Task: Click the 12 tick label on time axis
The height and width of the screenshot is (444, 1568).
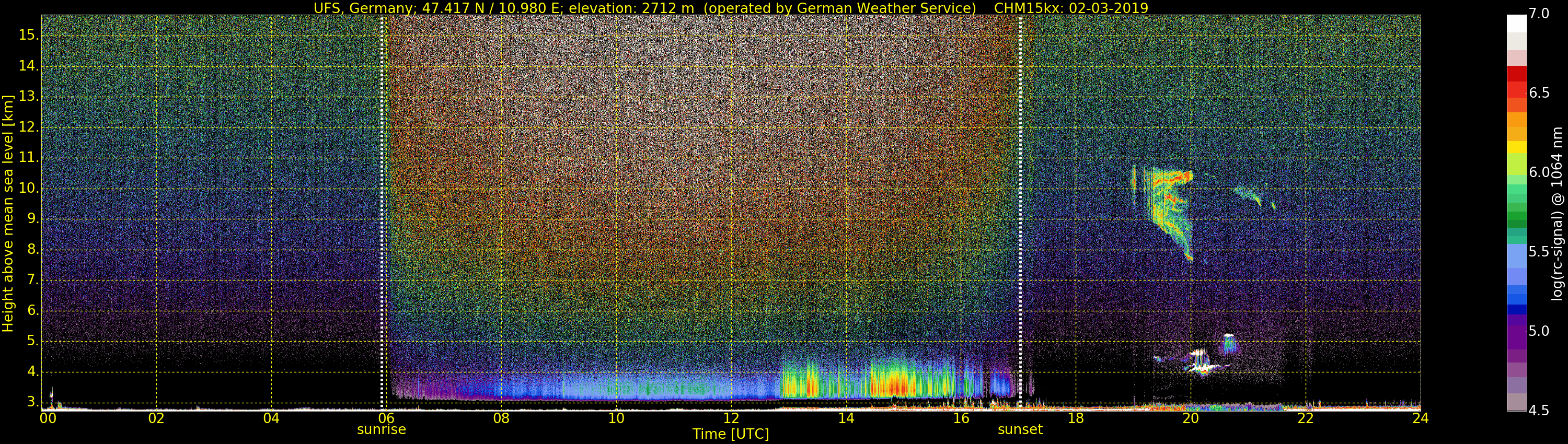Action: coord(731,418)
